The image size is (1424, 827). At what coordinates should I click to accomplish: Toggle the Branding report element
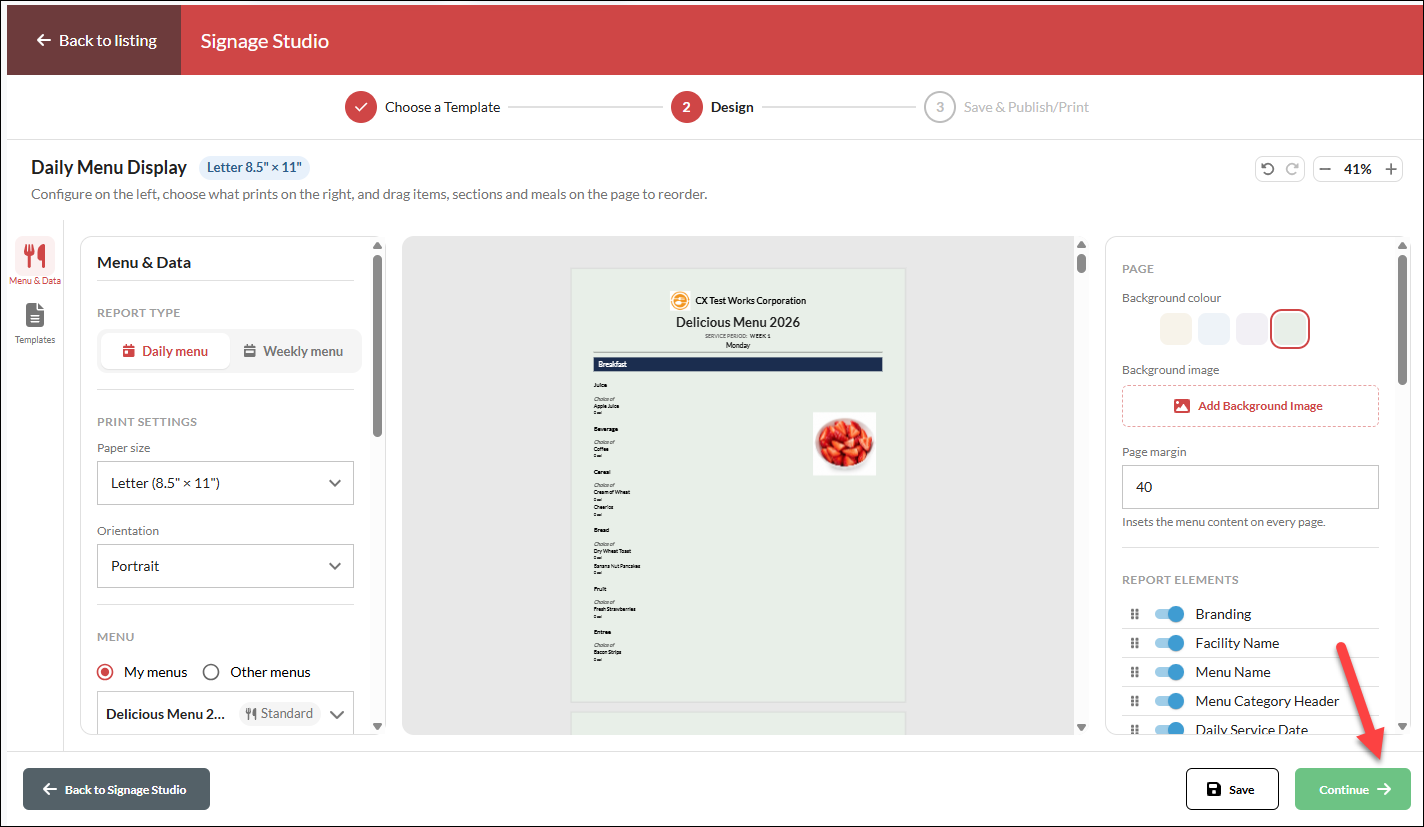pyautogui.click(x=1169, y=614)
